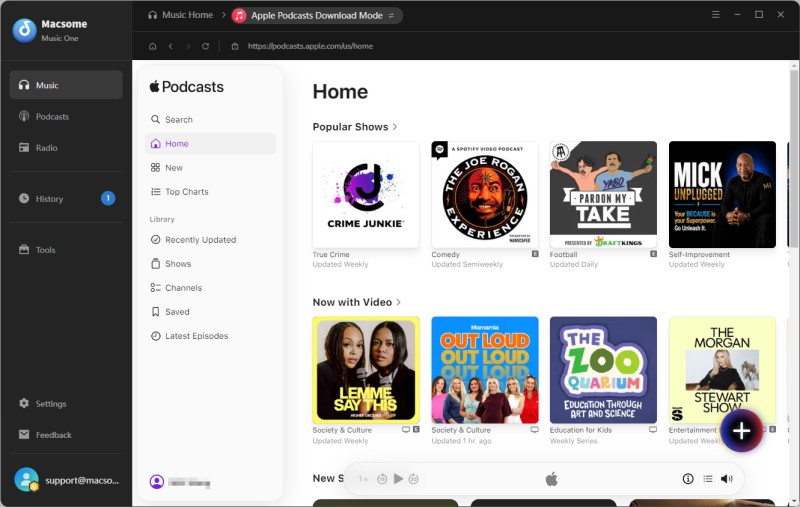Image resolution: width=800 pixels, height=507 pixels.
Task: Open the Out Loud podcast
Action: (x=485, y=370)
